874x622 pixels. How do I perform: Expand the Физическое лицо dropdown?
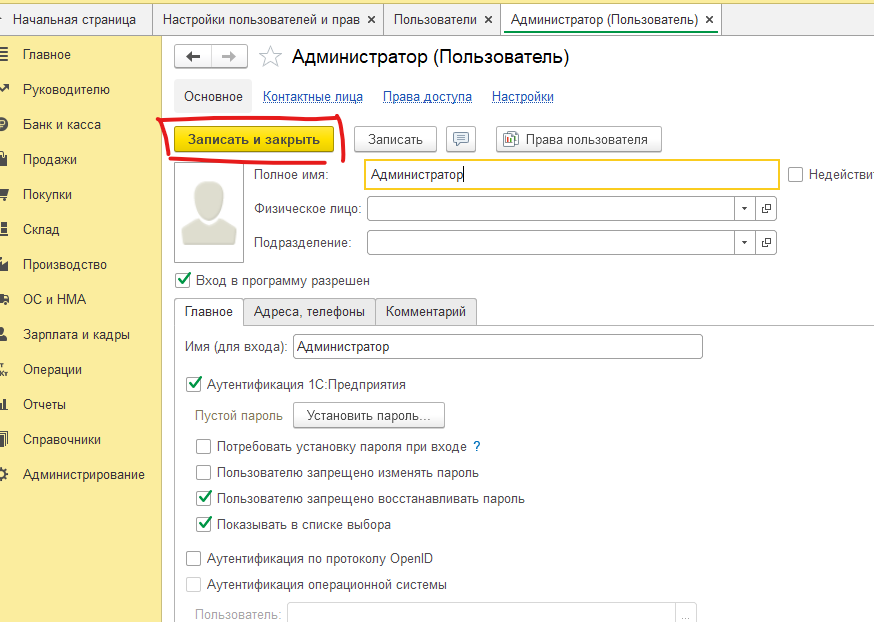point(745,208)
